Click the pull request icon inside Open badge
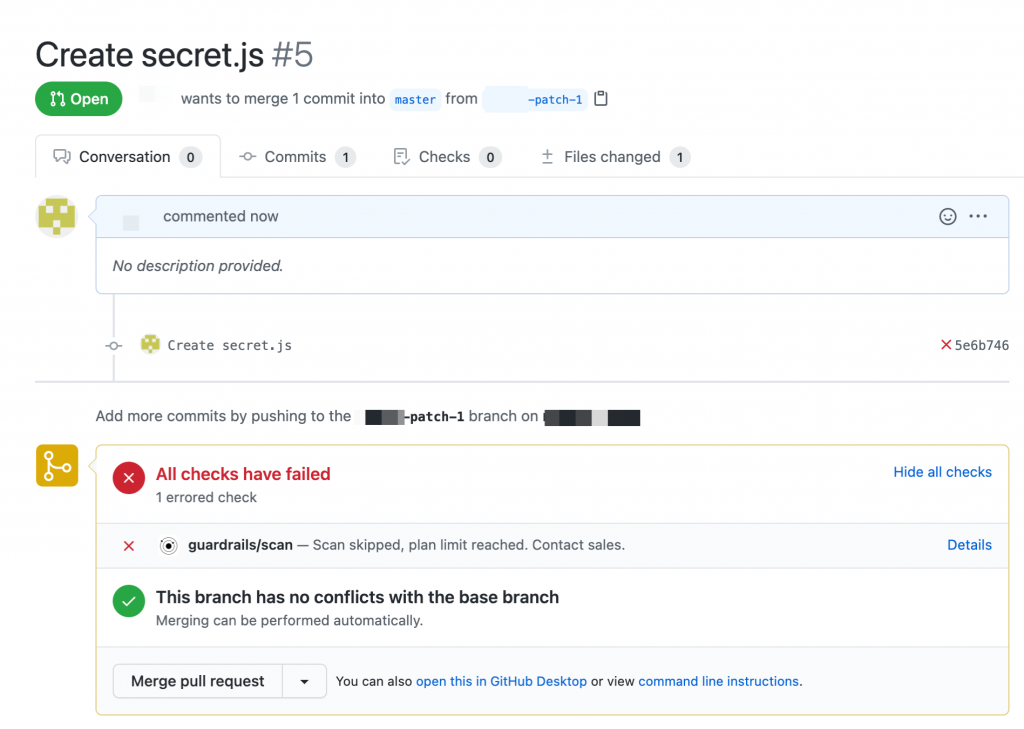The image size is (1024, 729). click(x=58, y=98)
